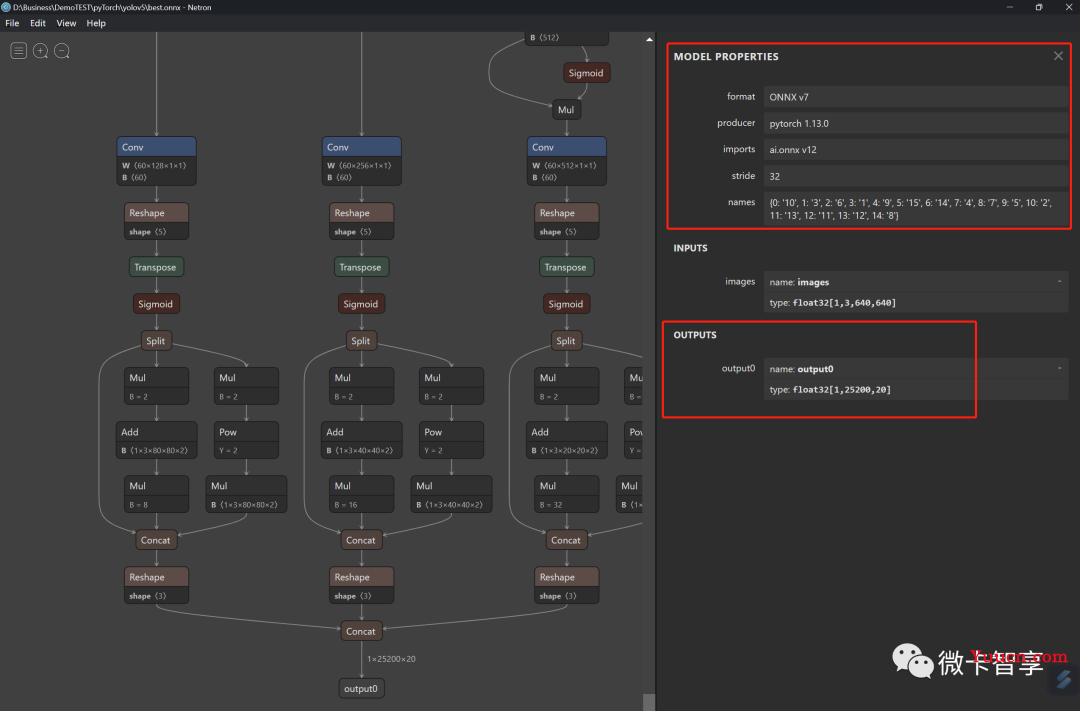
Task: Click the names field with class dictionary
Action: pos(916,209)
